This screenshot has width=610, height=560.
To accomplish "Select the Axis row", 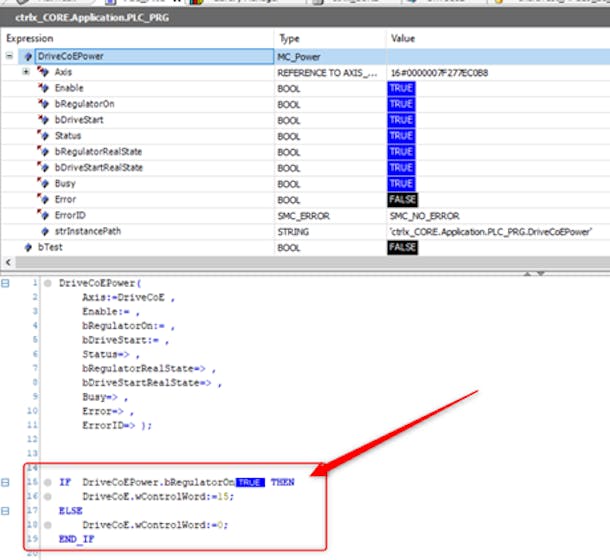I will pos(63,72).
